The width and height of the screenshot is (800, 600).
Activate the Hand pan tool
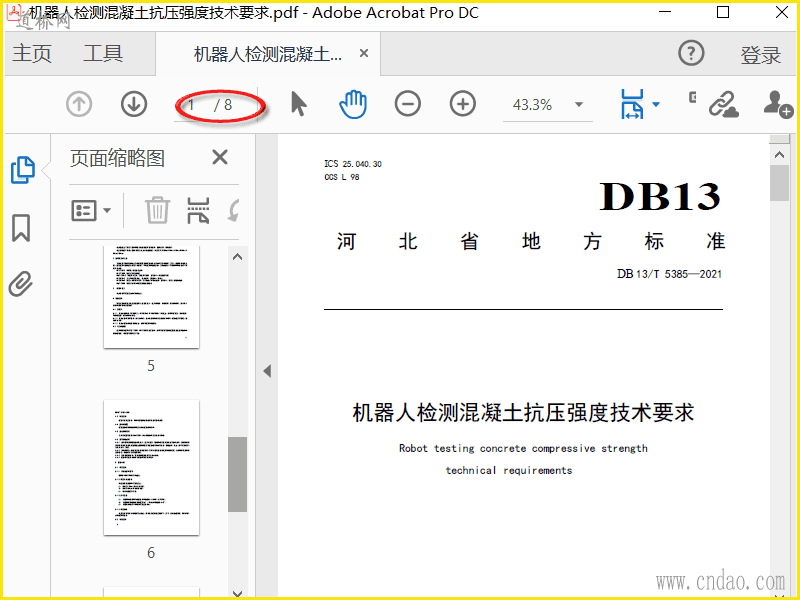tap(353, 104)
